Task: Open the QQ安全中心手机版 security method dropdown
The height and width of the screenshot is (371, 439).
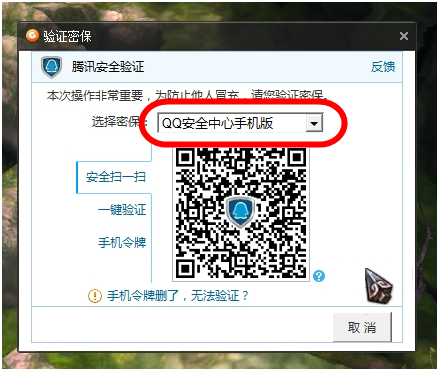Action: pyautogui.click(x=240, y=123)
